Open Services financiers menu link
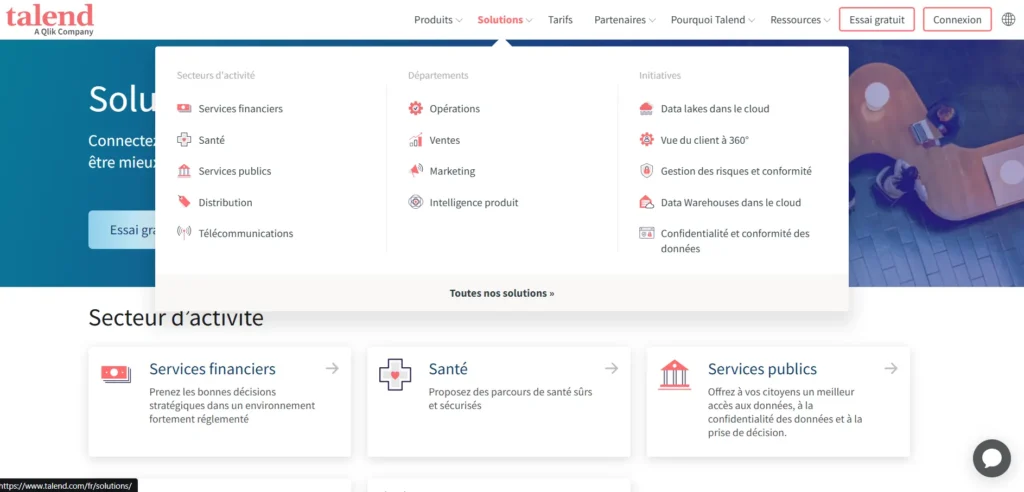The height and width of the screenshot is (492, 1024). pyautogui.click(x=241, y=108)
